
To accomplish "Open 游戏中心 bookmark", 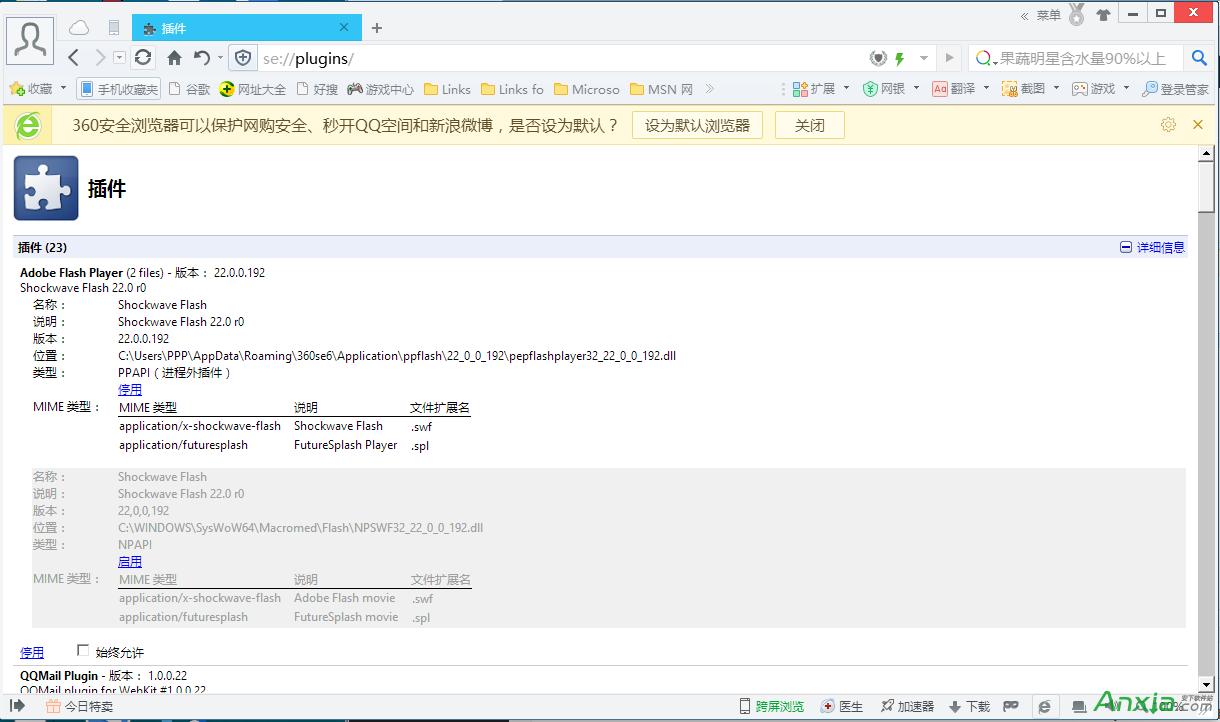I will [380, 89].
